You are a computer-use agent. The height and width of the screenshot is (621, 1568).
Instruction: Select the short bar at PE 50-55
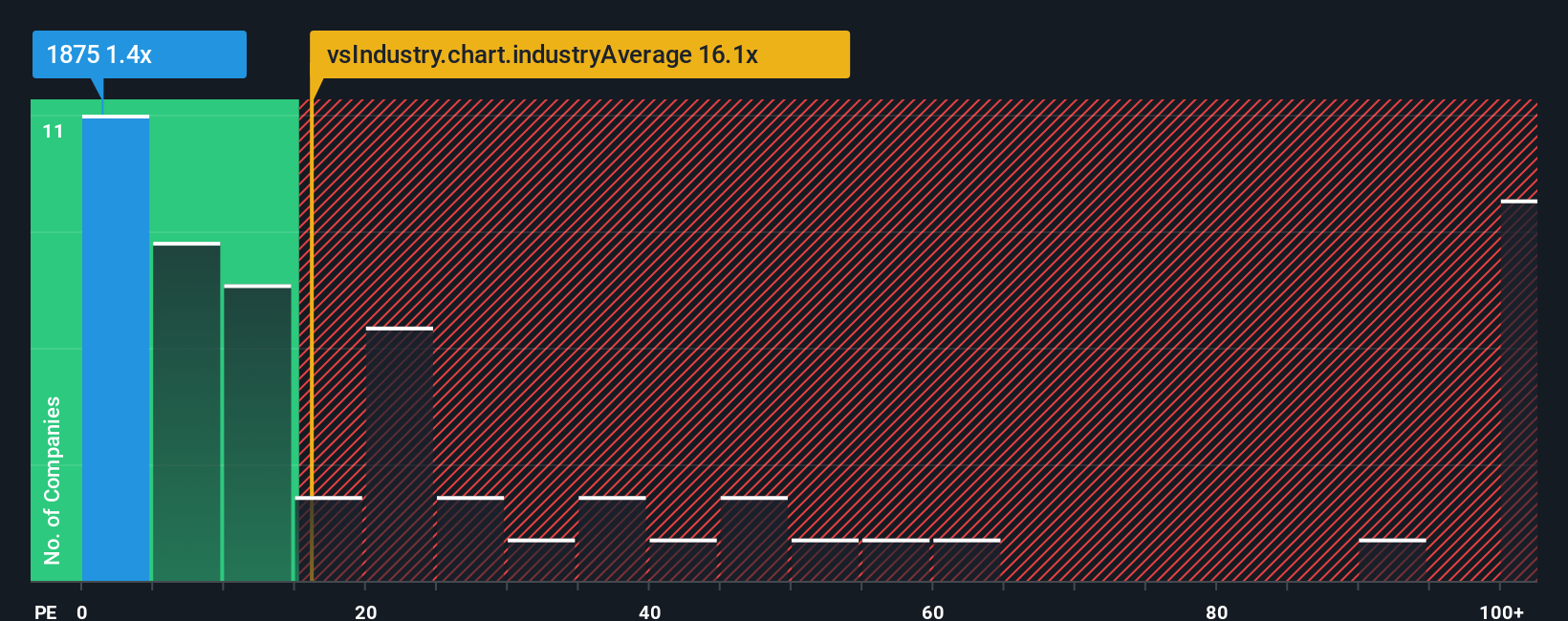pos(825,560)
